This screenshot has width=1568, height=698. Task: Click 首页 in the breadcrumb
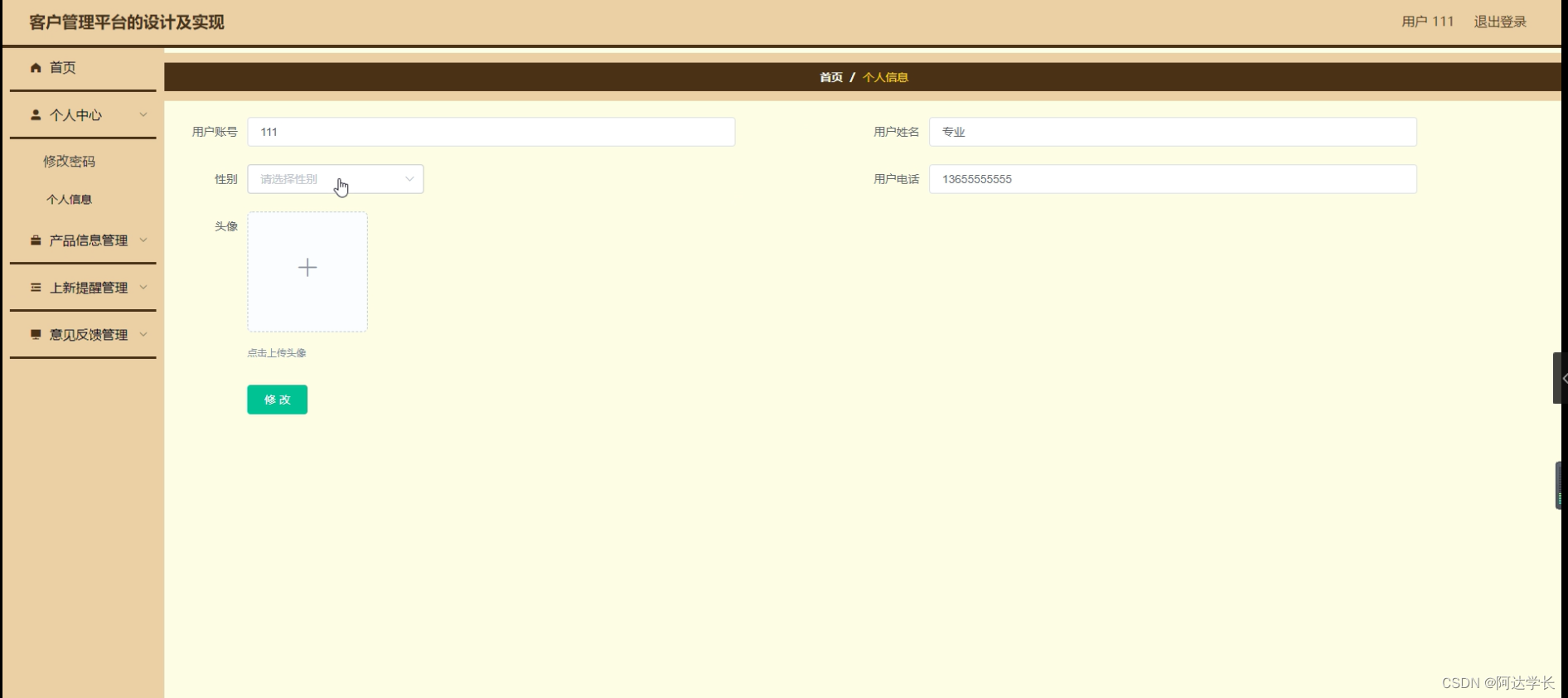point(831,77)
